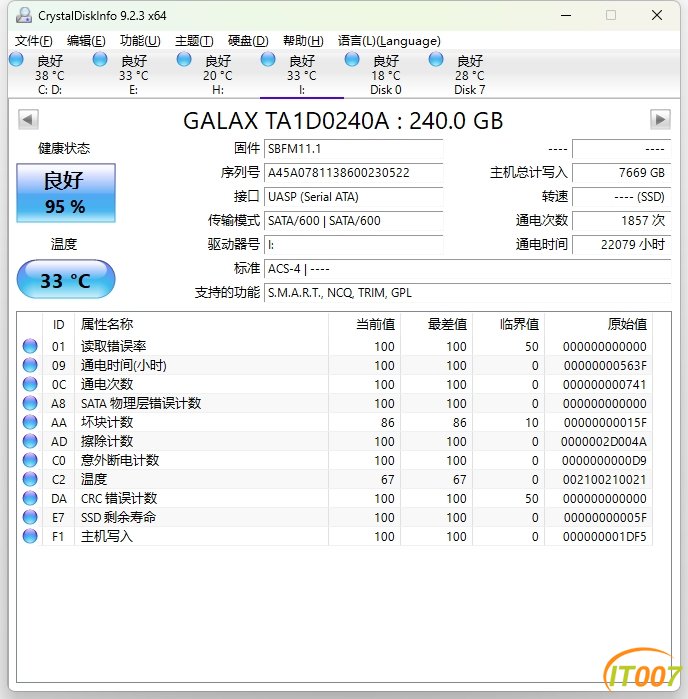The height and width of the screenshot is (699, 688).
Task: Open the 语言(L)(Language) menu
Action: (389, 41)
